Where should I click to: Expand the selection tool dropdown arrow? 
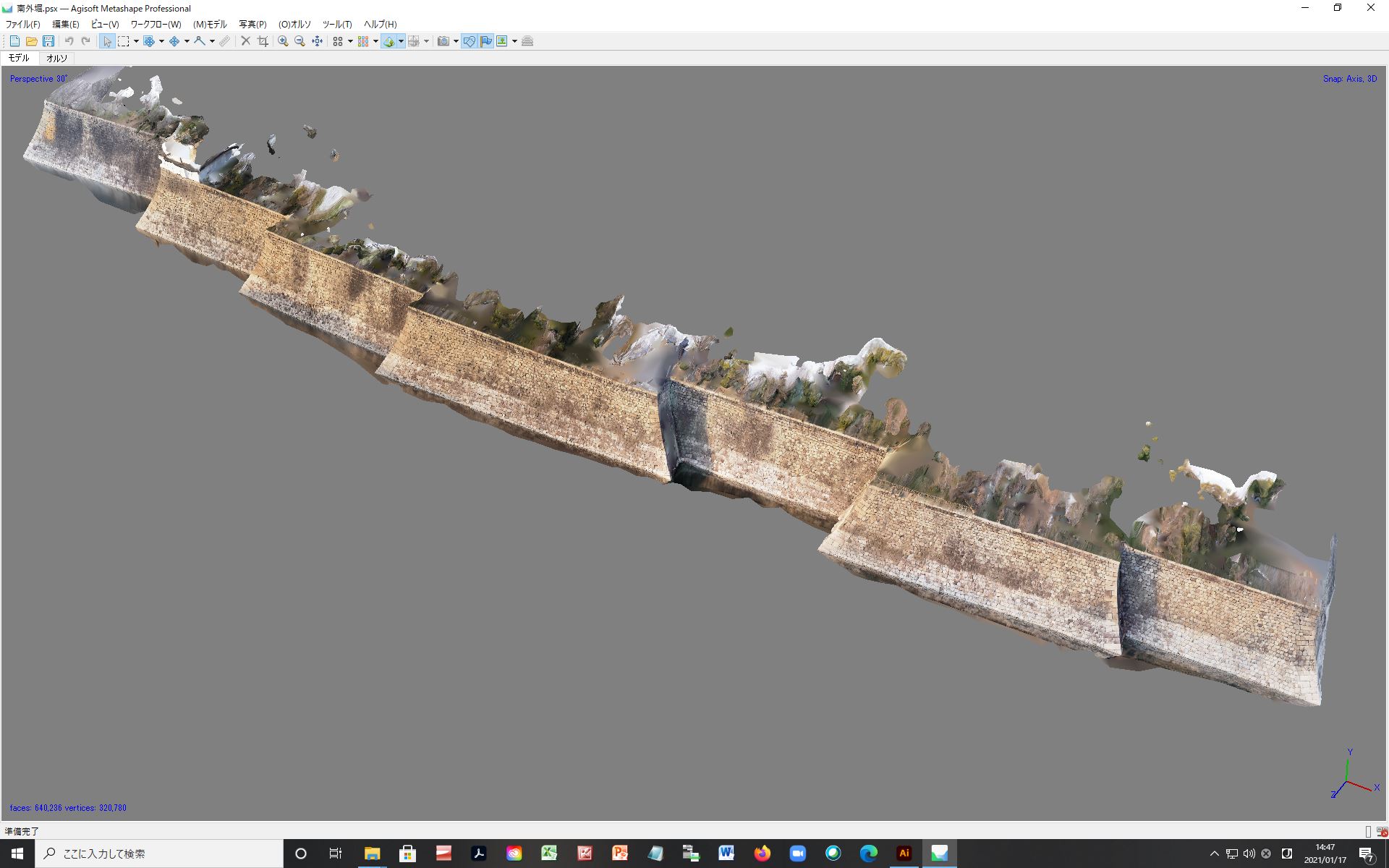(136, 41)
